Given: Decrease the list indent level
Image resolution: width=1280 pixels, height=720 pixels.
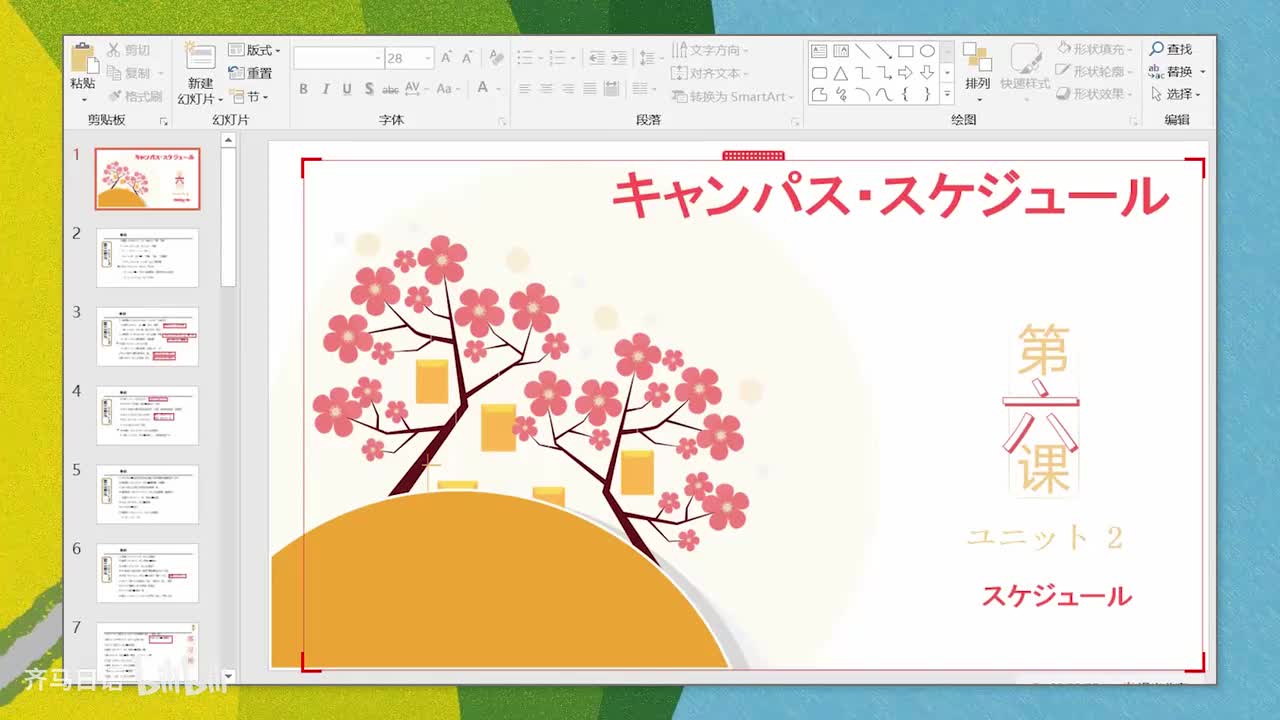Looking at the screenshot, I should pyautogui.click(x=597, y=57).
